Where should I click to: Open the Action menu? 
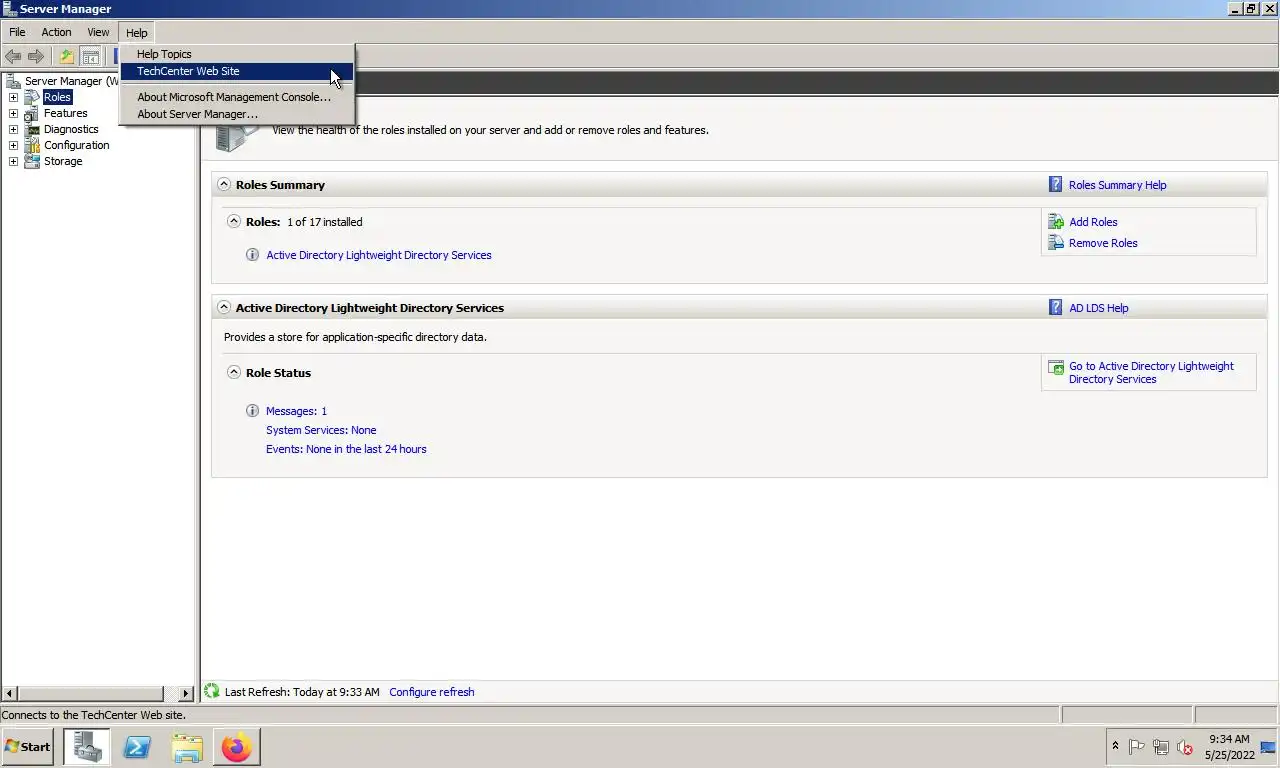click(56, 32)
